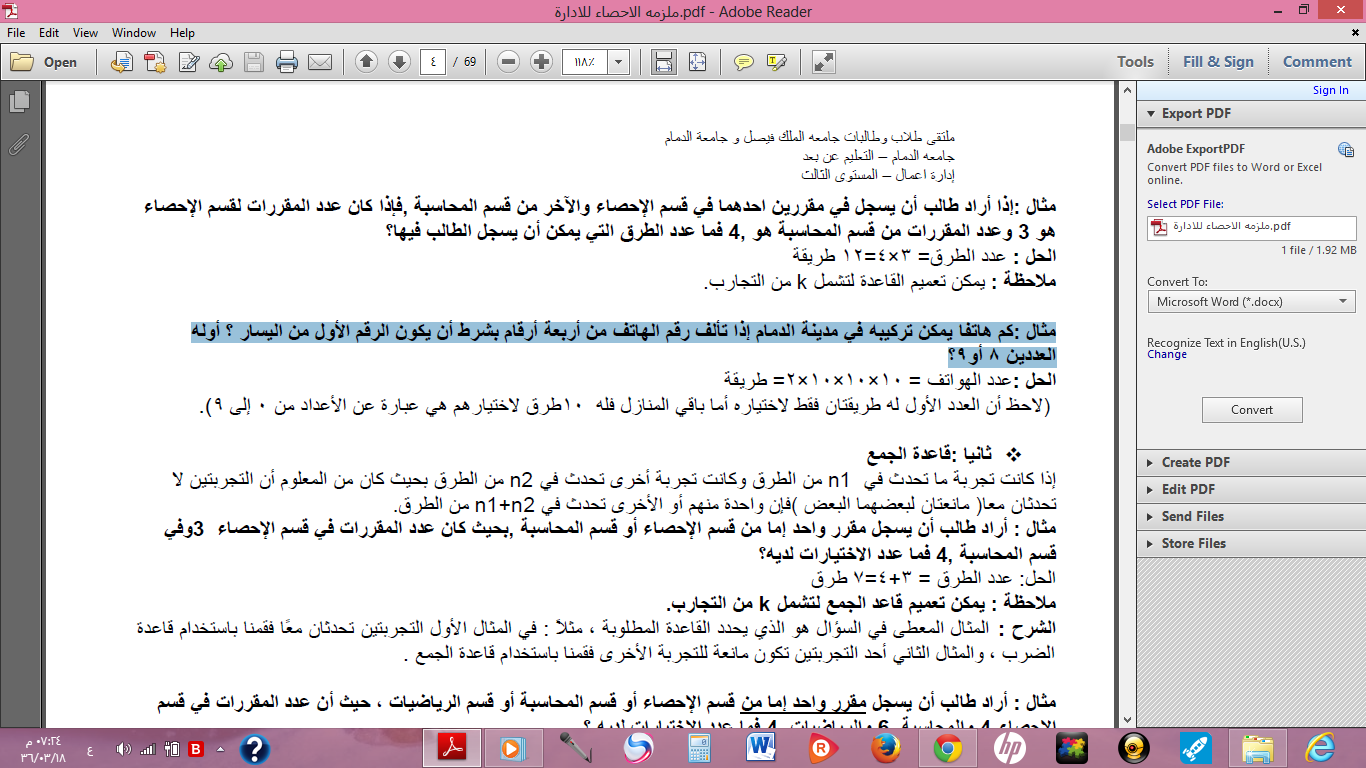Screen dimensions: 1366x768
Task: Open Convert To format dropdown
Action: 1251,301
